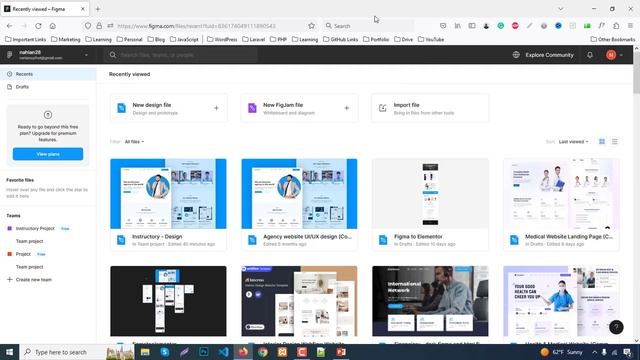Open Other Bookmarks folder
Image resolution: width=640 pixels, height=360 pixels.
coord(613,39)
